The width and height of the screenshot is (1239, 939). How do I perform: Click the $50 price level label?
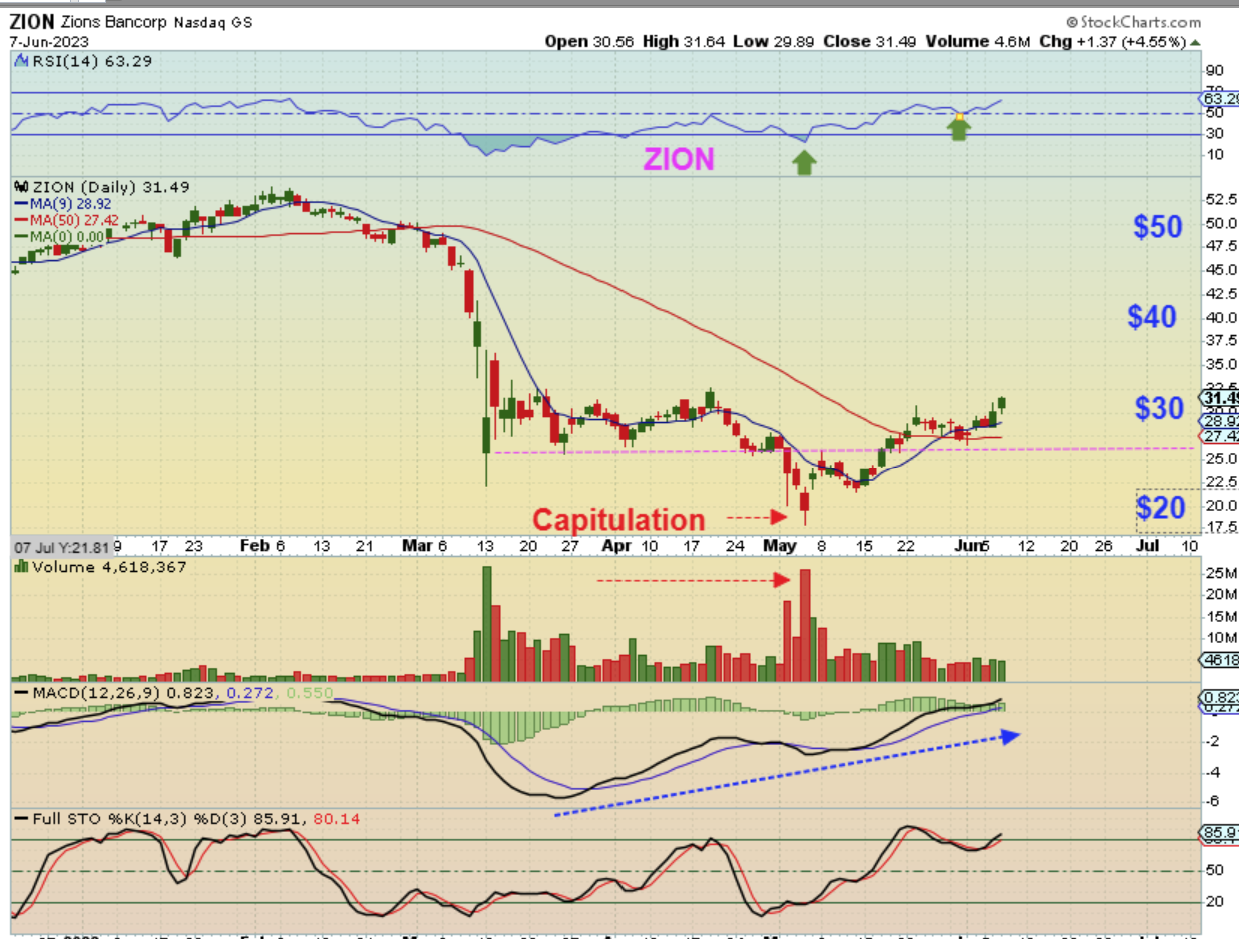(x=1157, y=226)
